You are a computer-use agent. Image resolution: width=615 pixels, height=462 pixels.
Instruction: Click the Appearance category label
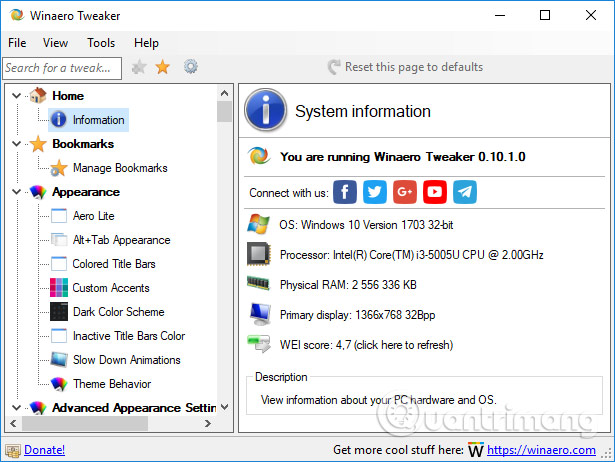click(86, 192)
